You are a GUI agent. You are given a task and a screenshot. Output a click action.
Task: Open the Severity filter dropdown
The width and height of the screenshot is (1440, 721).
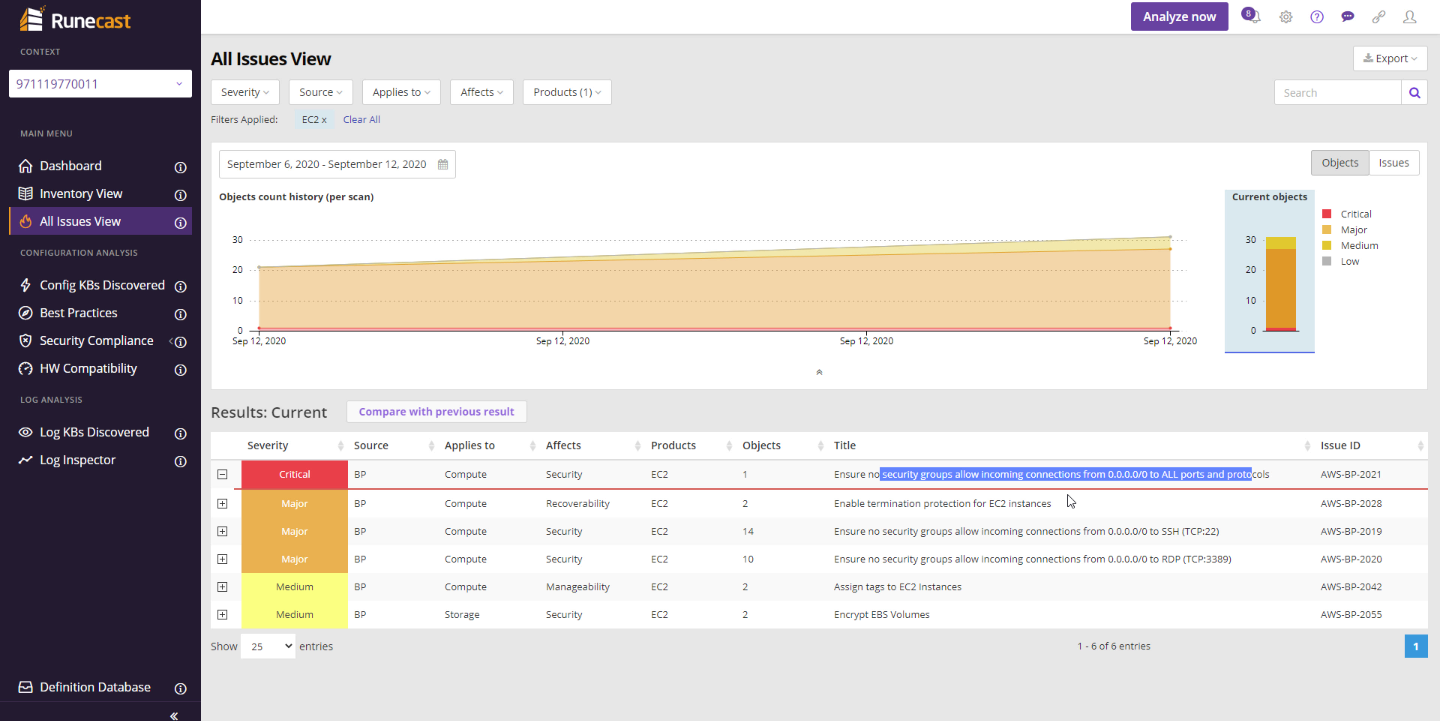click(x=245, y=92)
